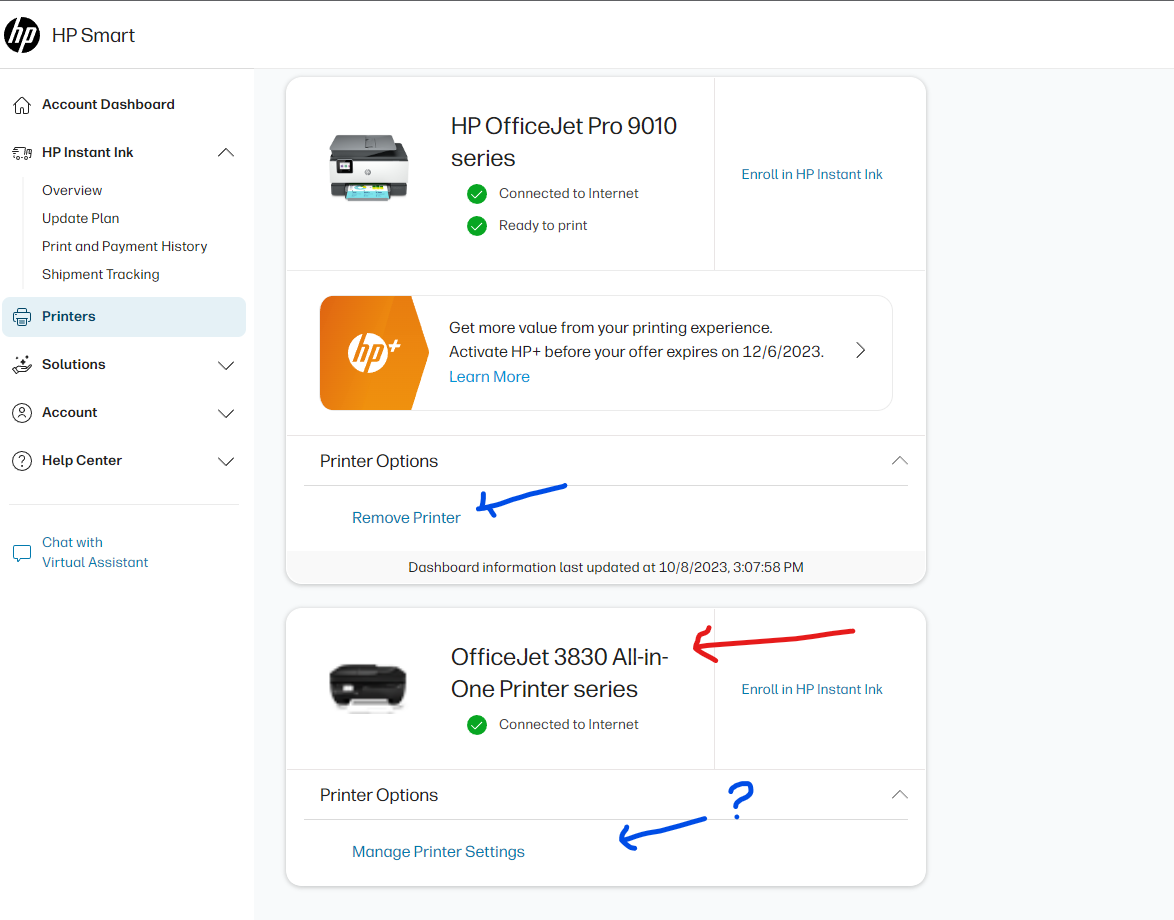
Task: Expand the Solutions sidebar section
Action: [226, 365]
